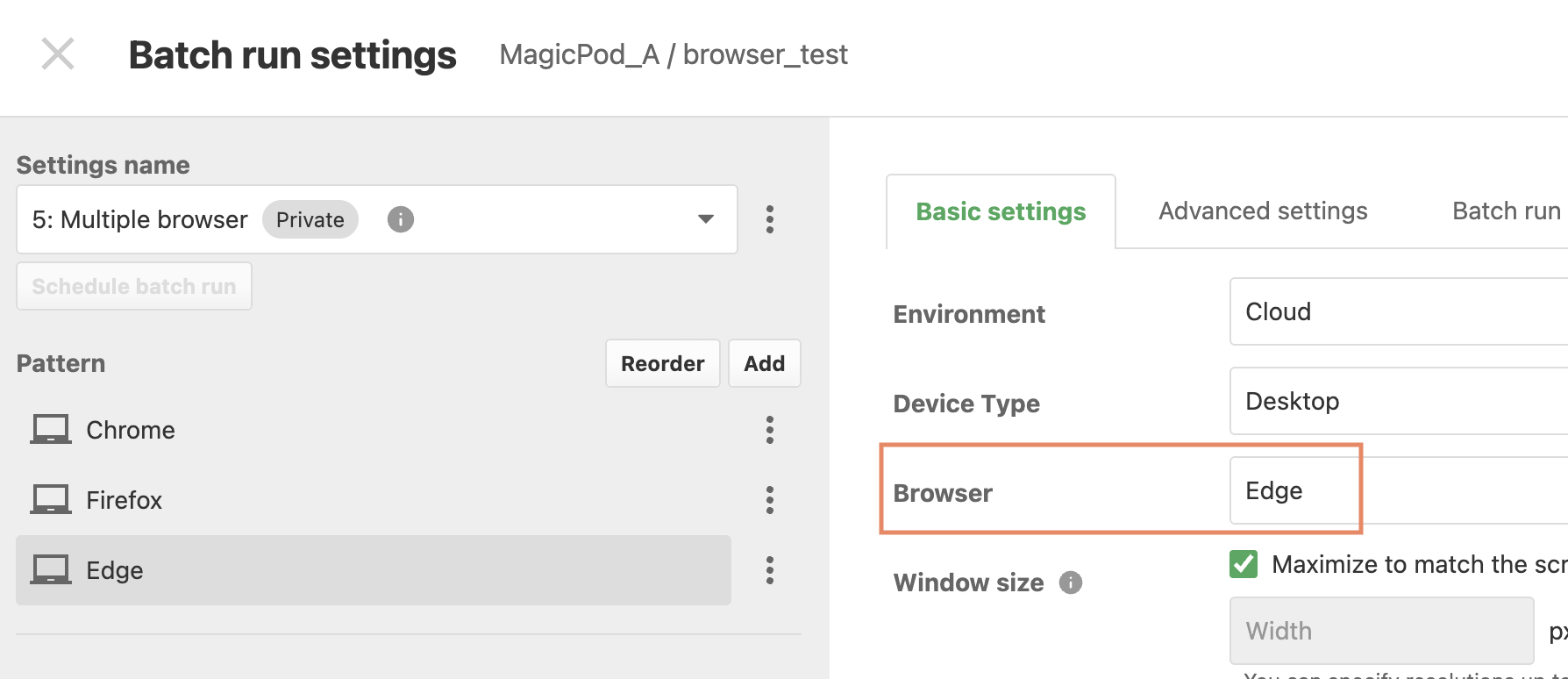Open the Settings name dropdown
1568x679 pixels.
(377, 219)
